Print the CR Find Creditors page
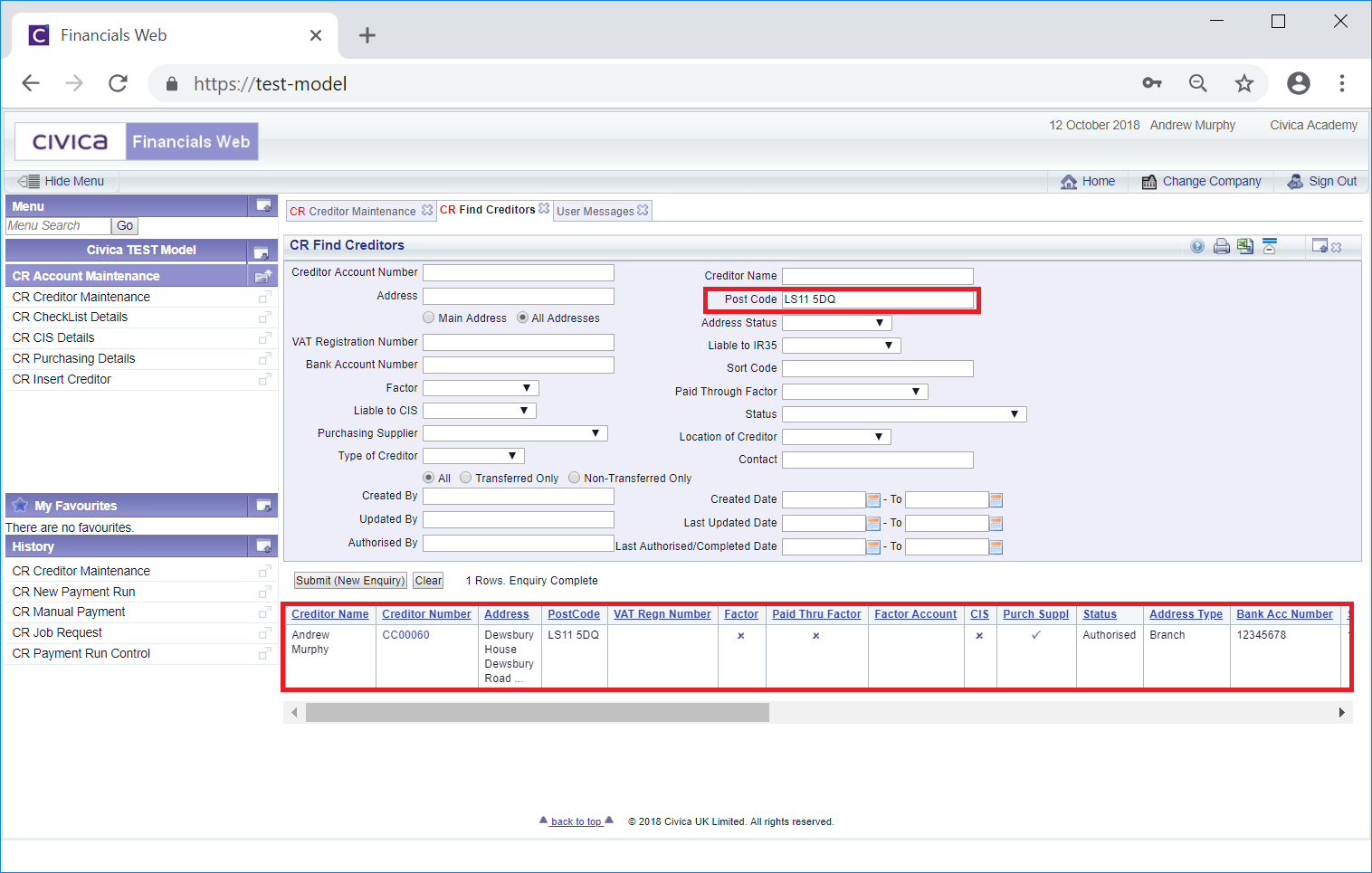 [x=1222, y=246]
